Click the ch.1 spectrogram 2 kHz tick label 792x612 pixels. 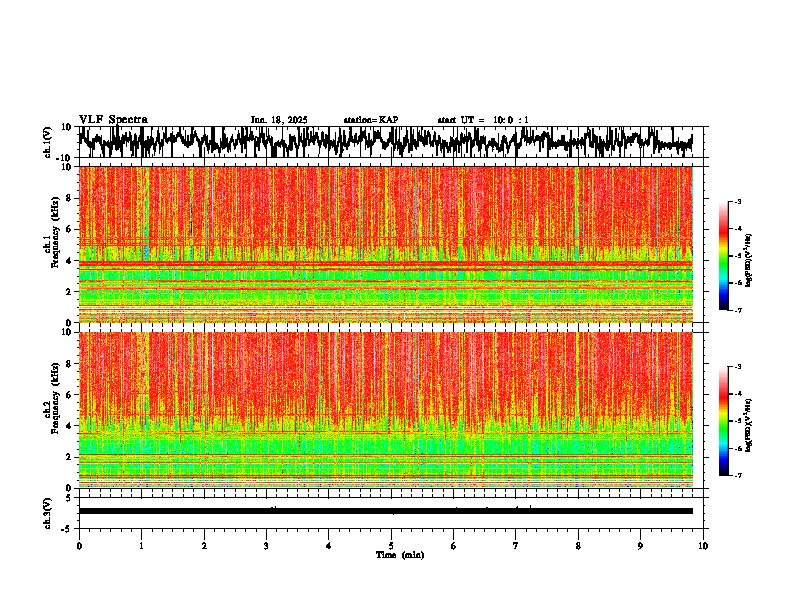[69, 292]
